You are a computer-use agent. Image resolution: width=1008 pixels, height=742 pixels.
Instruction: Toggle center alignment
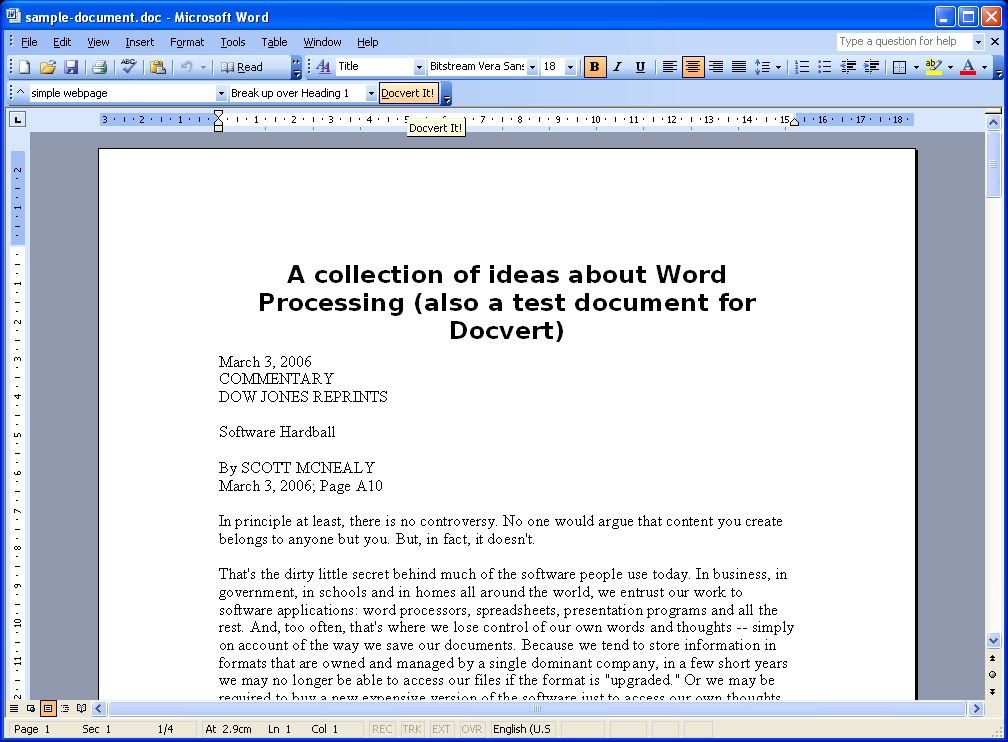[693, 67]
